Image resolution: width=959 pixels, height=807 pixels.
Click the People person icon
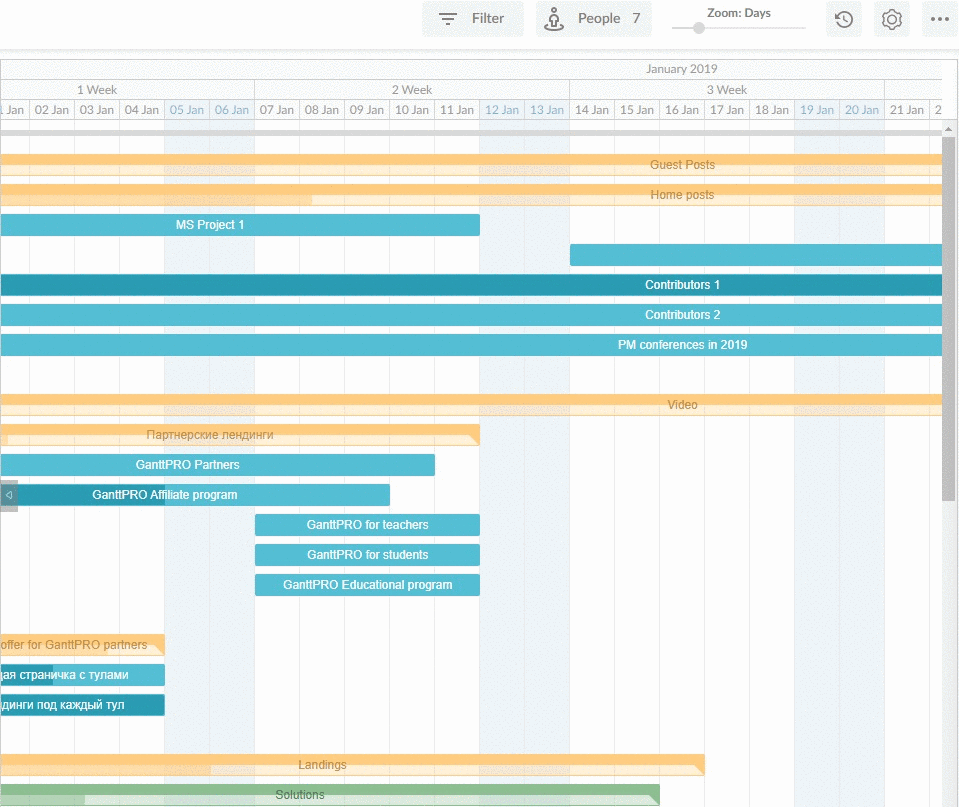tap(554, 19)
